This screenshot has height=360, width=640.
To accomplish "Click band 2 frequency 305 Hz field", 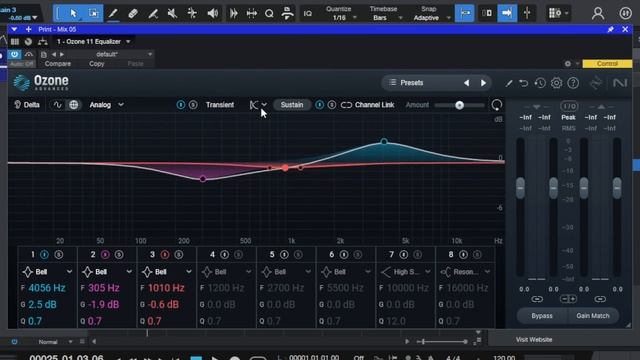I will click(104, 288).
